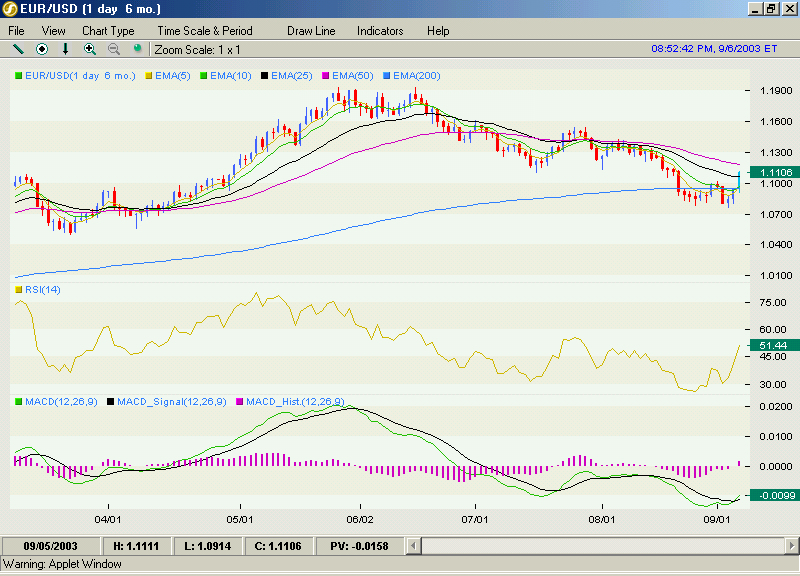Click the magenta MACD_Hist. legend swatch

(x=239, y=402)
